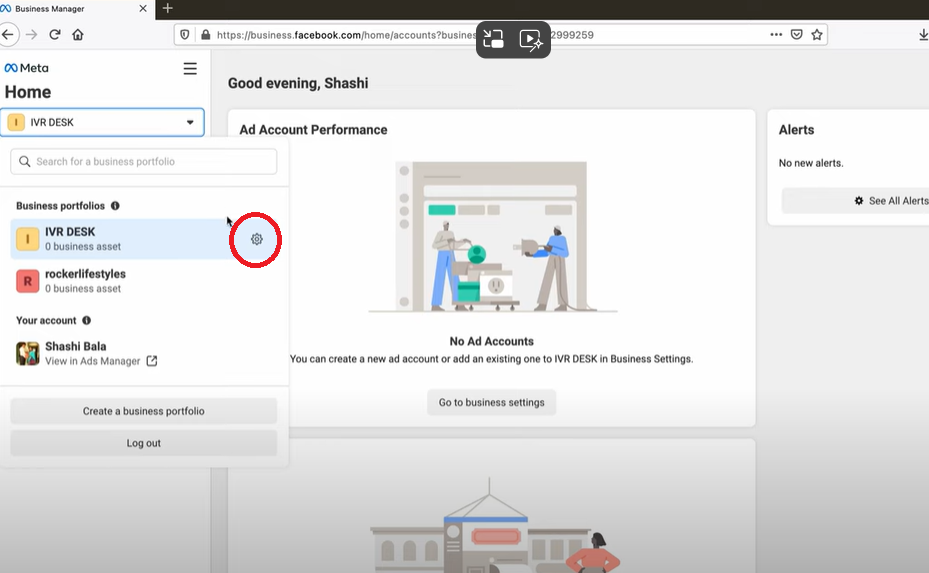Viewport: 929px width, 573px height.
Task: Click the Log out button
Action: coord(143,443)
